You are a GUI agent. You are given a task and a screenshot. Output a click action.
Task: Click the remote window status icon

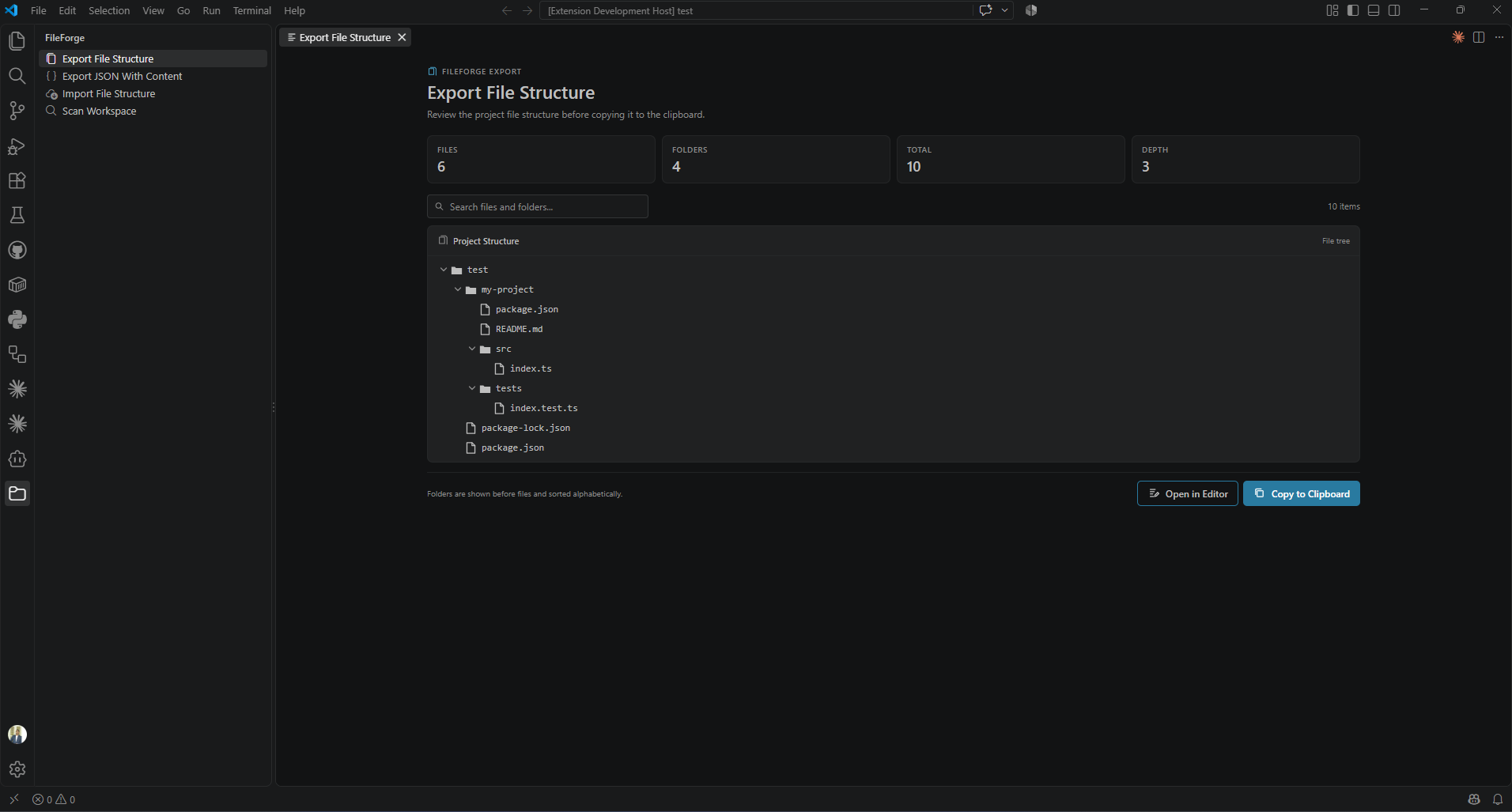tap(13, 799)
